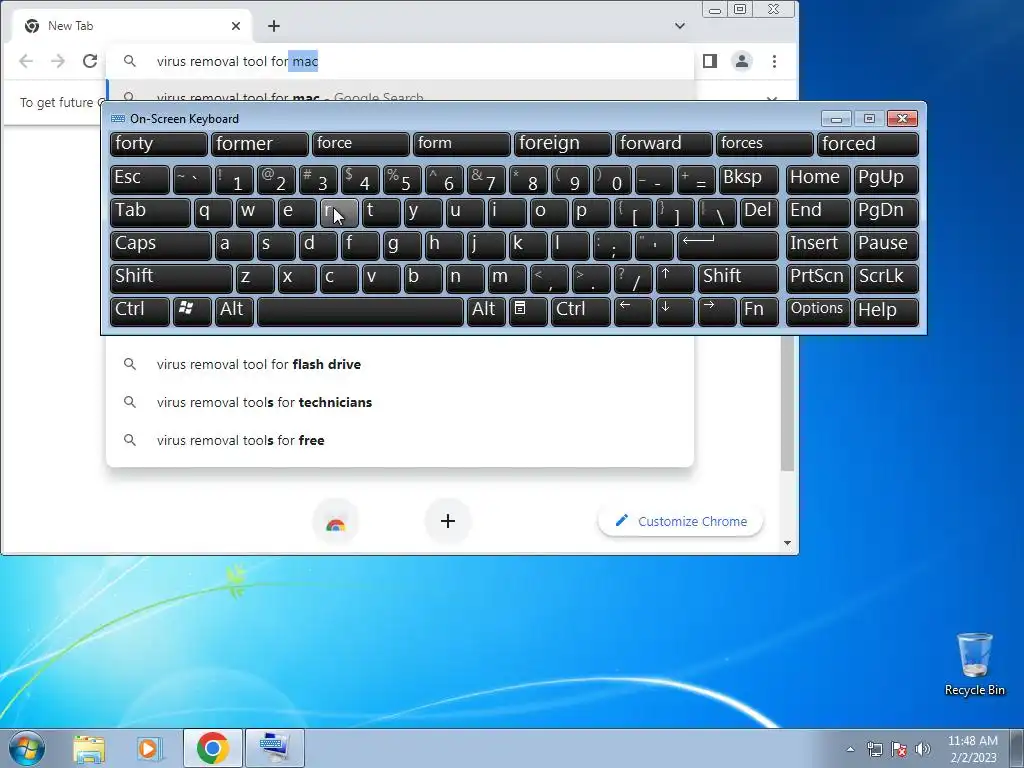Open the Web Store rainbow shortcut

pyautogui.click(x=336, y=521)
